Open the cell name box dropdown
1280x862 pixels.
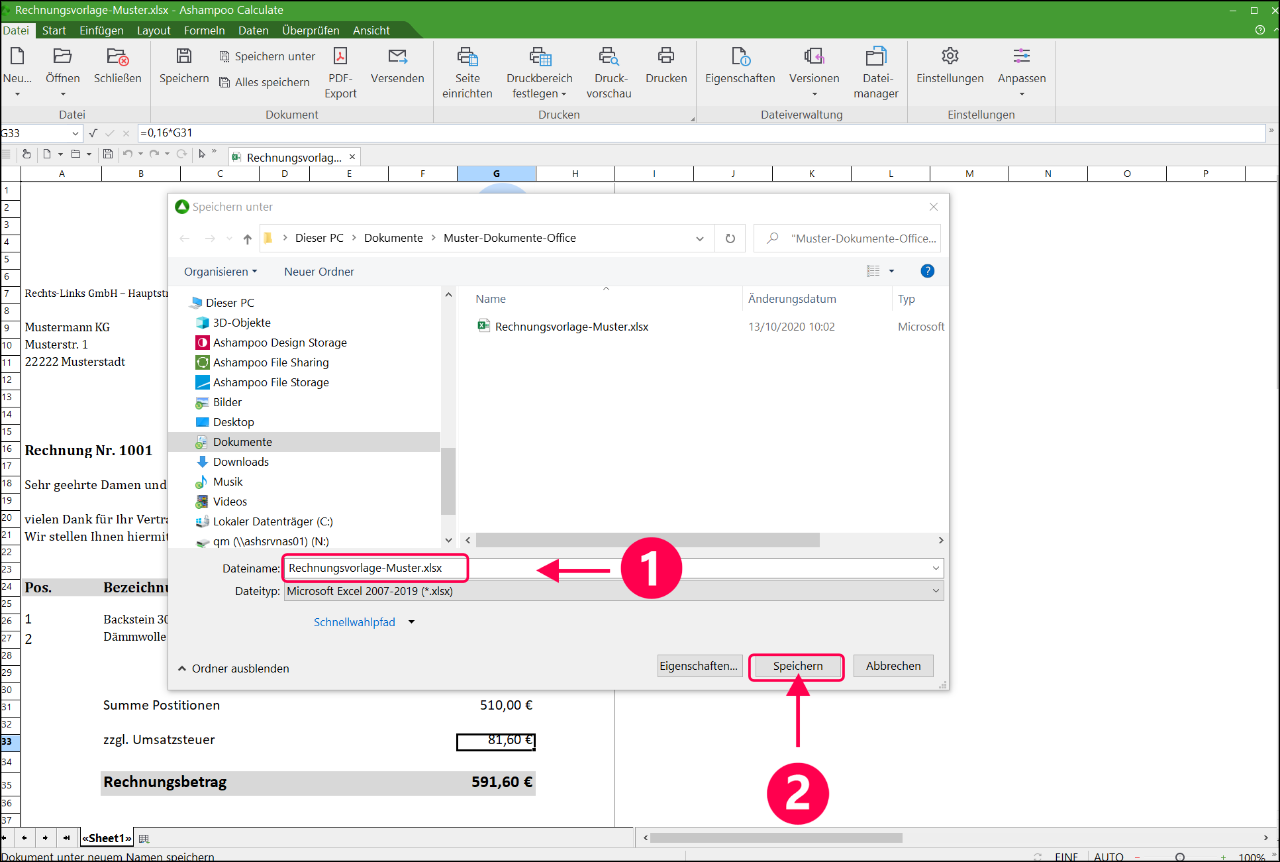[x=76, y=133]
